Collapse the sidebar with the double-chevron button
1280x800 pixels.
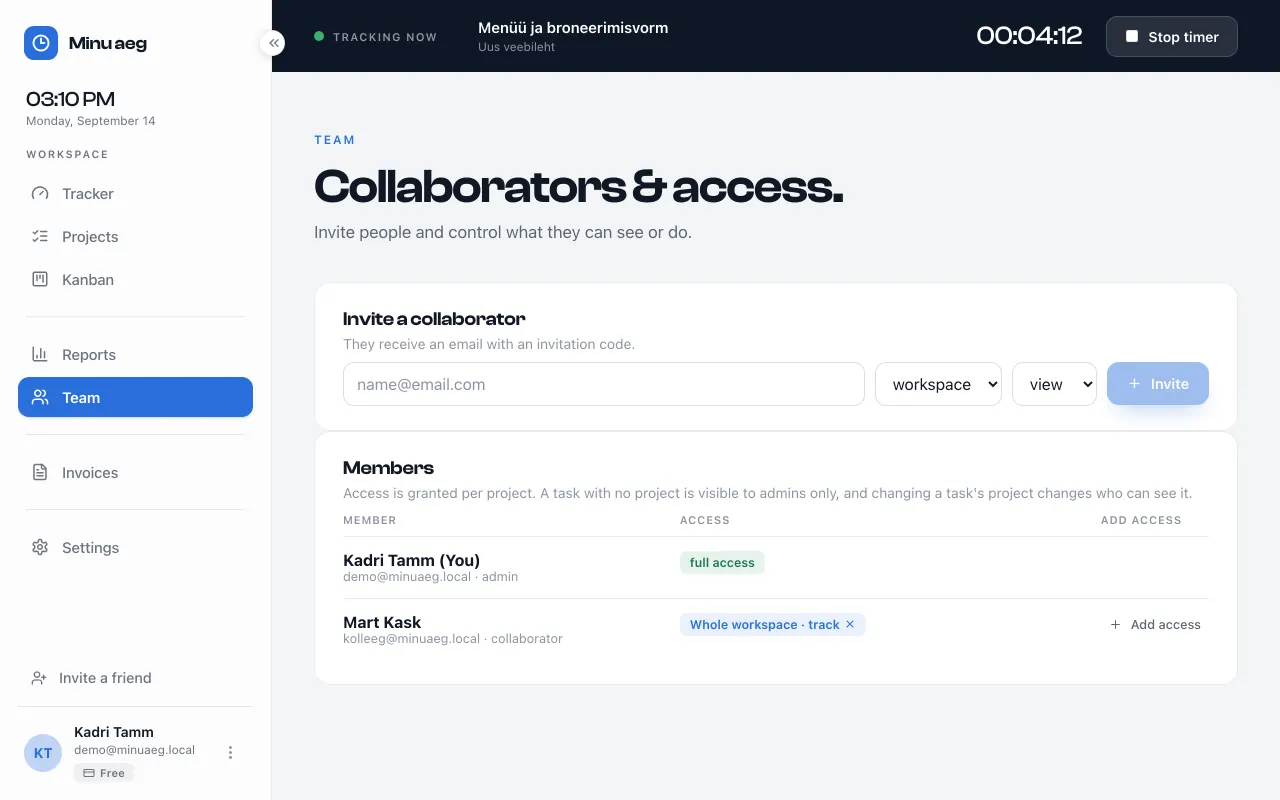[273, 43]
